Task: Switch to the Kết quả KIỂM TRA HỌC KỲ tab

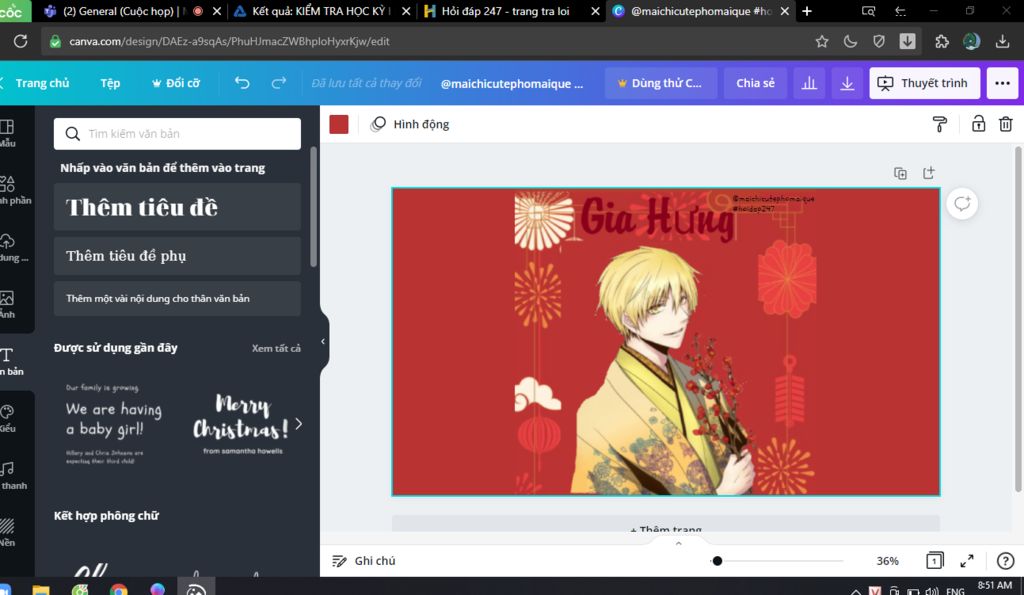Action: 322,11
